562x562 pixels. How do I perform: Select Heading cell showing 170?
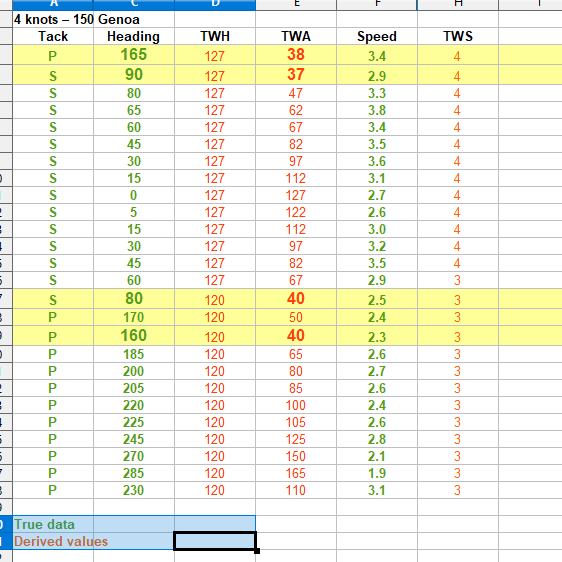point(134,317)
